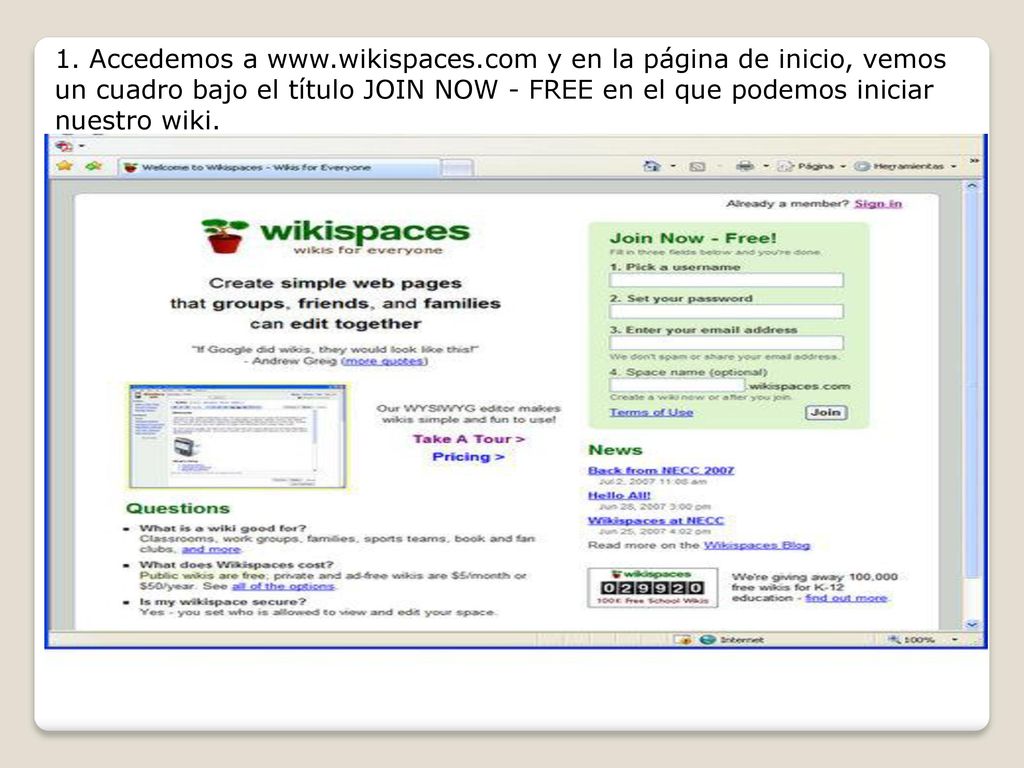Select the Welcome to Wikispaces browser tab
The height and width of the screenshot is (768, 1024).
278,167
